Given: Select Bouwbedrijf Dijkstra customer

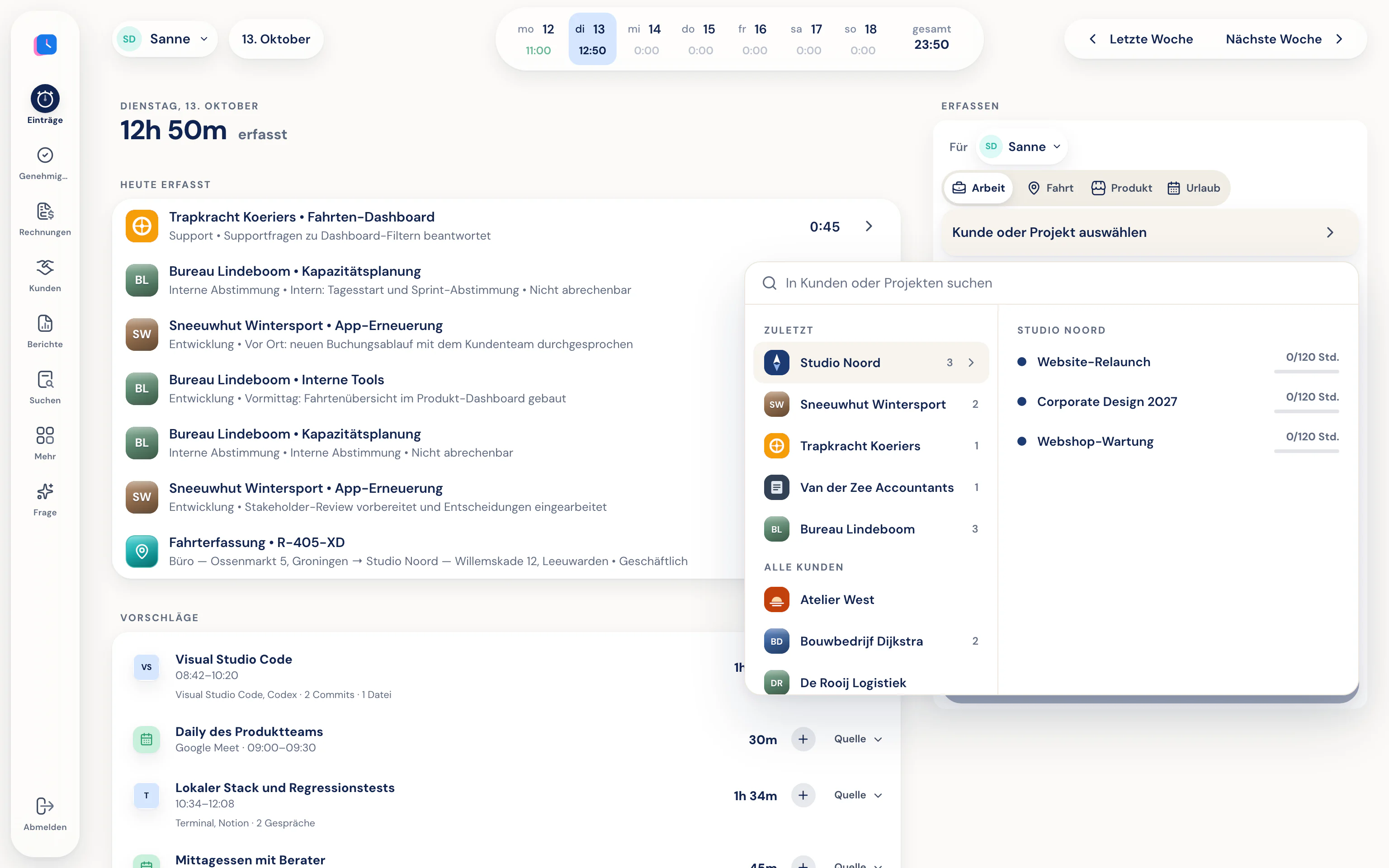Looking at the screenshot, I should [x=871, y=641].
